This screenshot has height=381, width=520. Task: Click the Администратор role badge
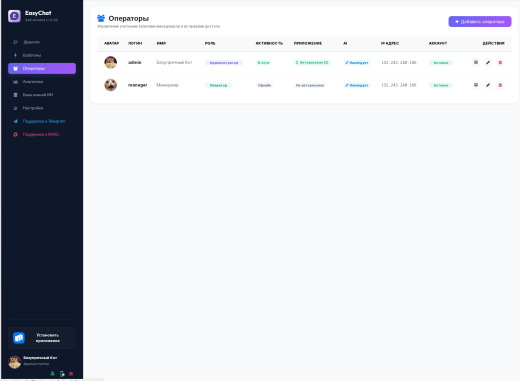click(224, 63)
